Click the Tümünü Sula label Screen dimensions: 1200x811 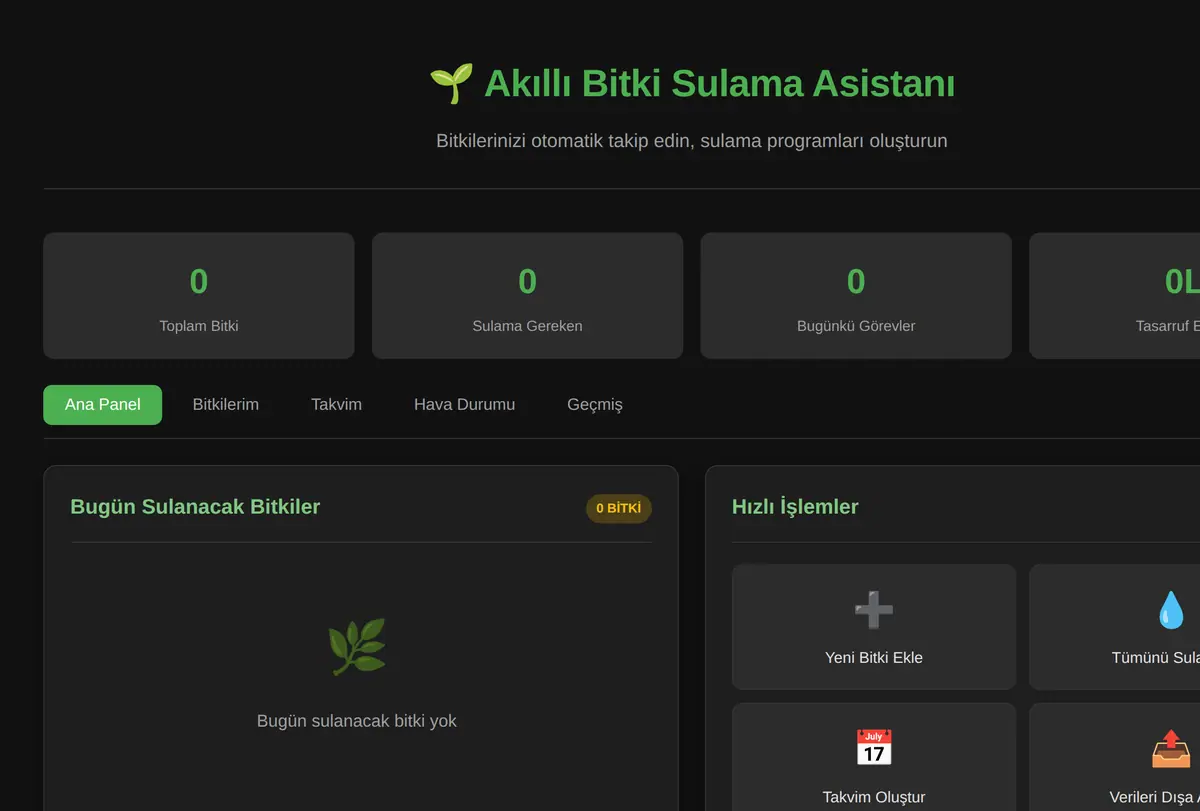click(x=1156, y=658)
